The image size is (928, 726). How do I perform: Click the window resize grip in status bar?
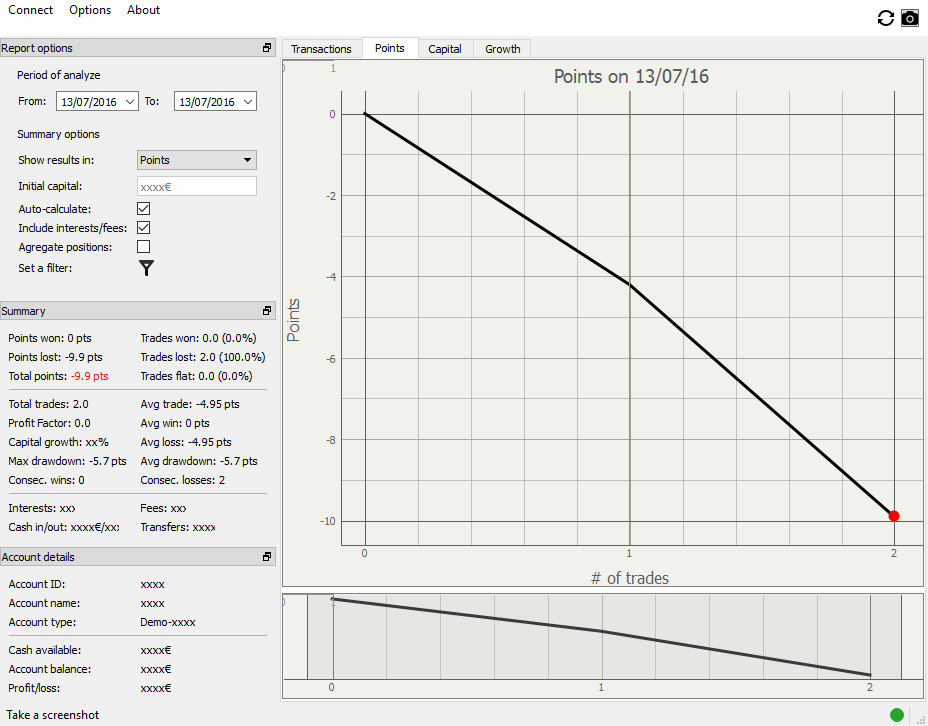coord(920,718)
